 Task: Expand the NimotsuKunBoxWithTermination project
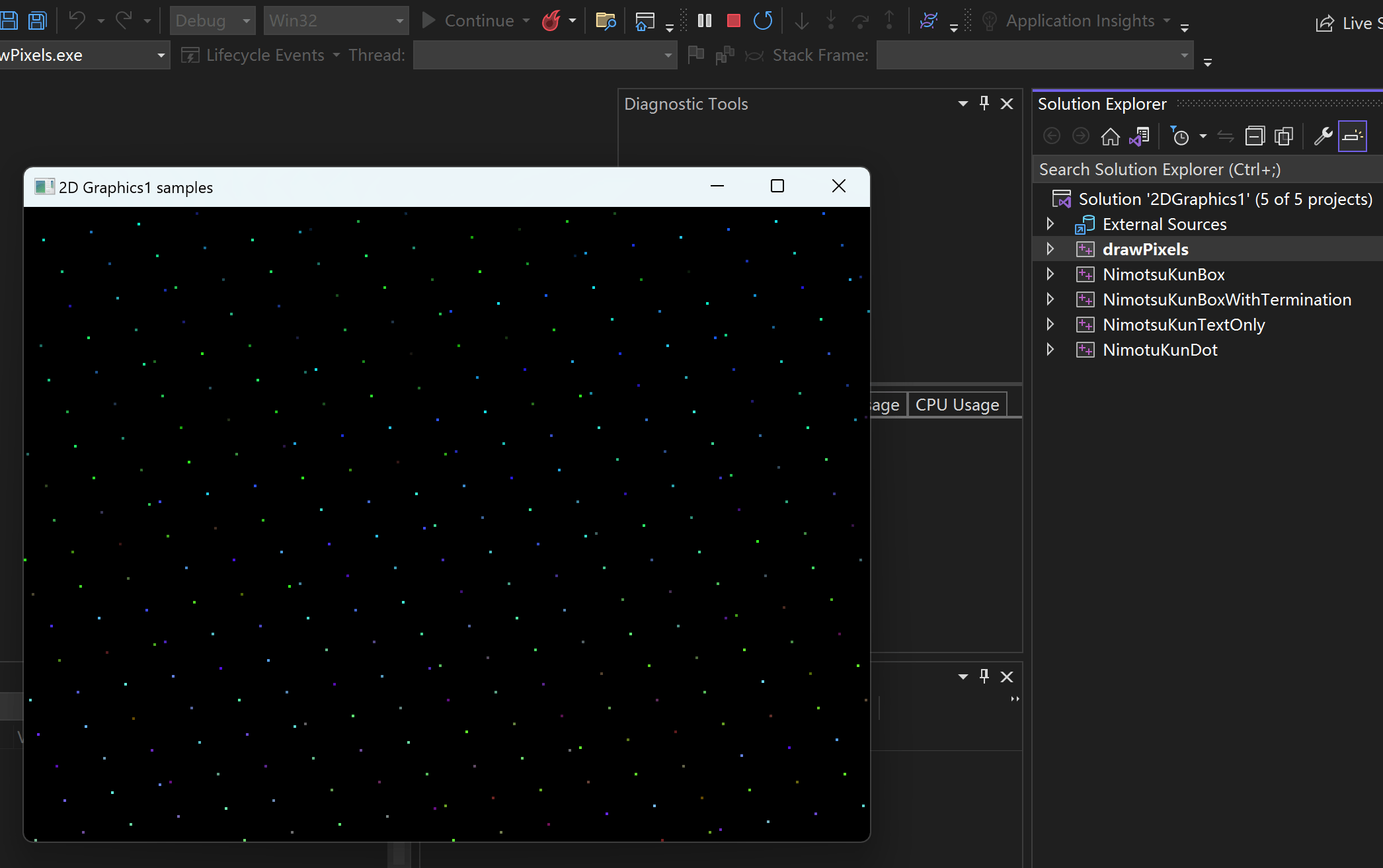click(1050, 299)
